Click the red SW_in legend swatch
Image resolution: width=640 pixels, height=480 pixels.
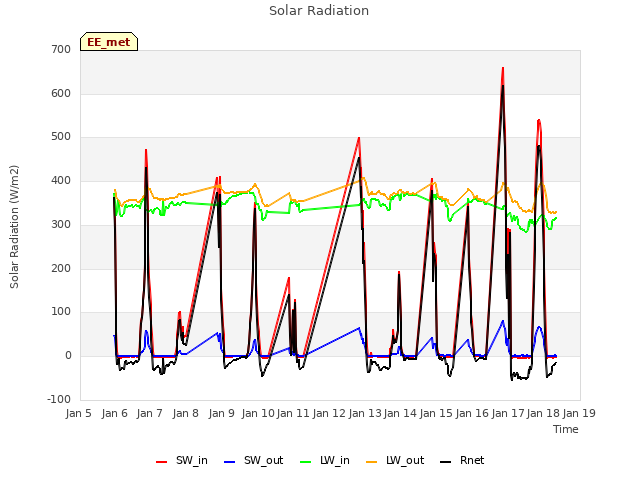click(162, 462)
